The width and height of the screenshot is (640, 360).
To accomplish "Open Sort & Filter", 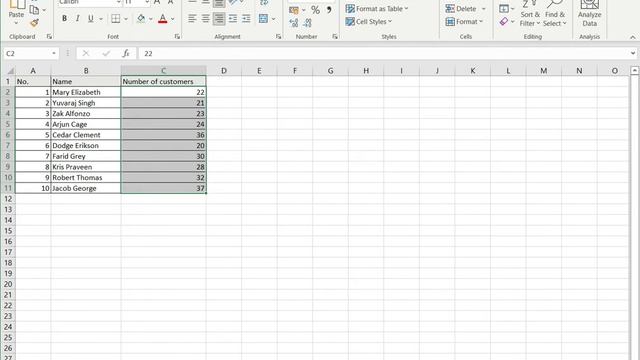I will coord(530,13).
